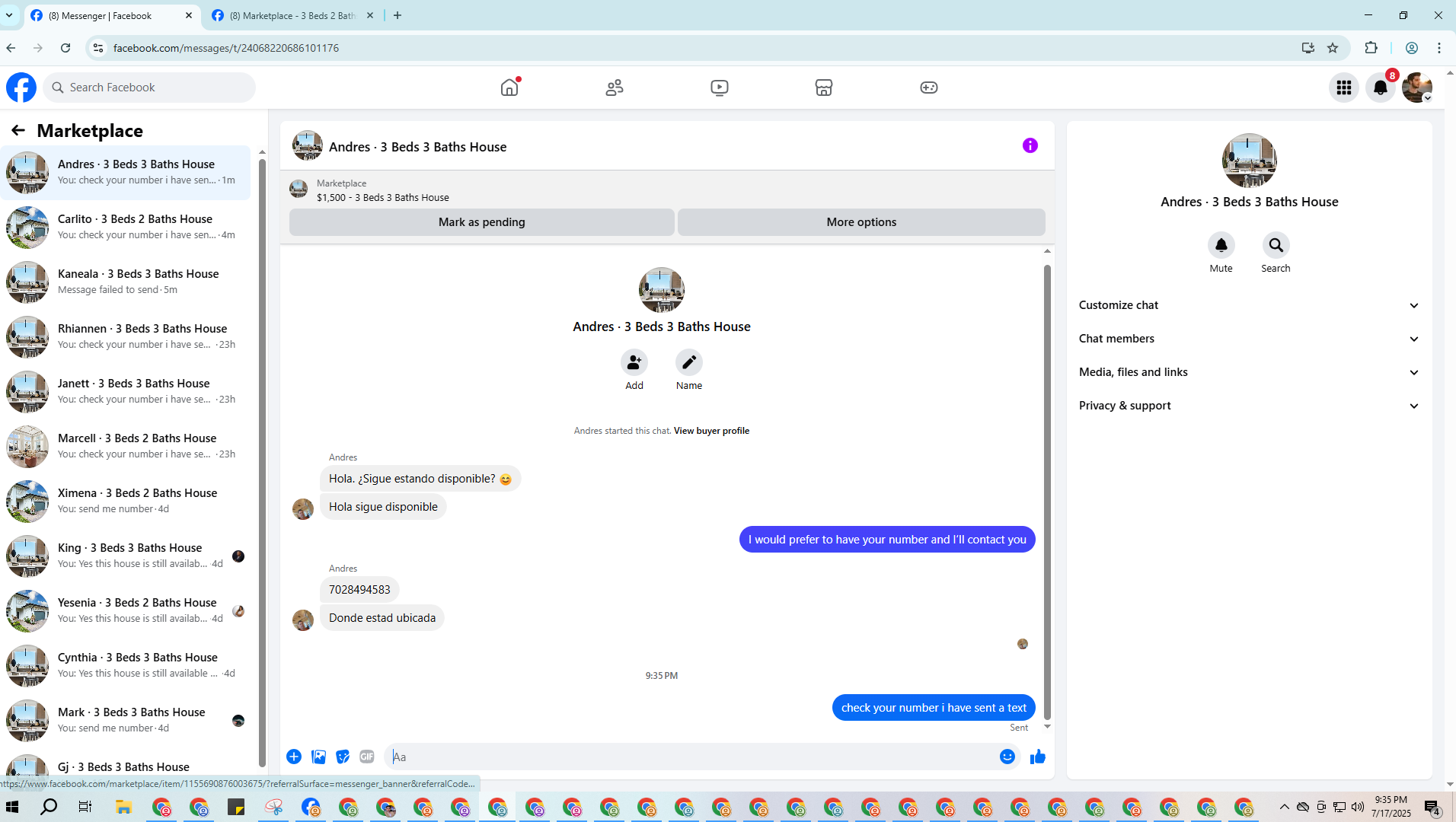Click the Facebook logo
Image resolution: width=1456 pixels, height=822 pixels.
[21, 88]
